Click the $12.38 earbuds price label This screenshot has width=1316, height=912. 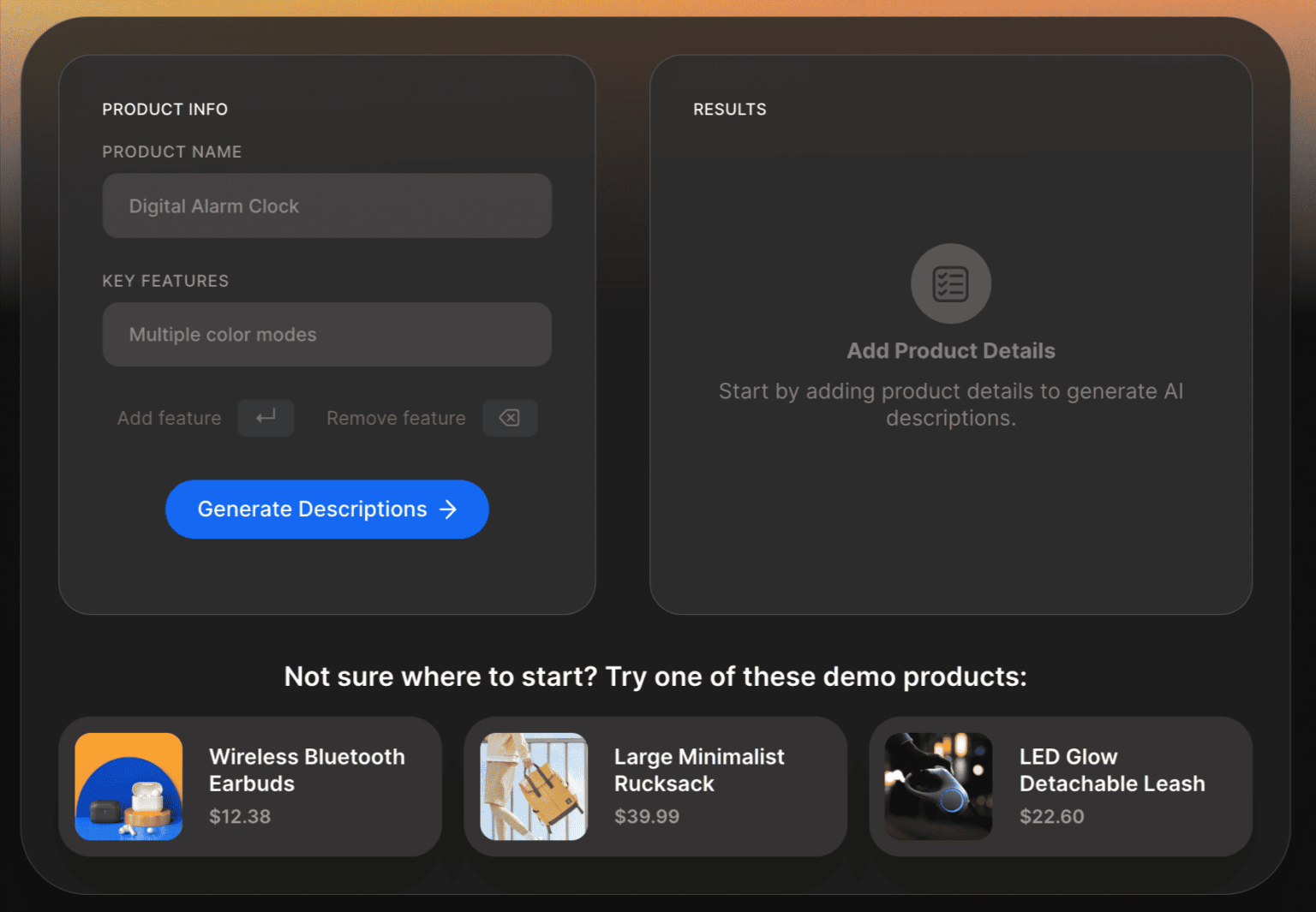pyautogui.click(x=240, y=816)
